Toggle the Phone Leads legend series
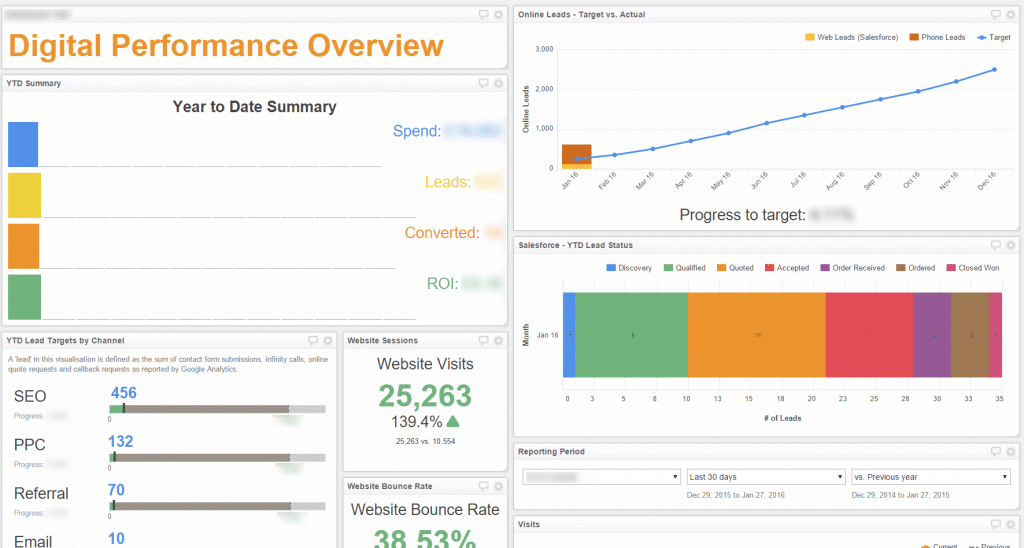The height and width of the screenshot is (548, 1024). (937, 37)
